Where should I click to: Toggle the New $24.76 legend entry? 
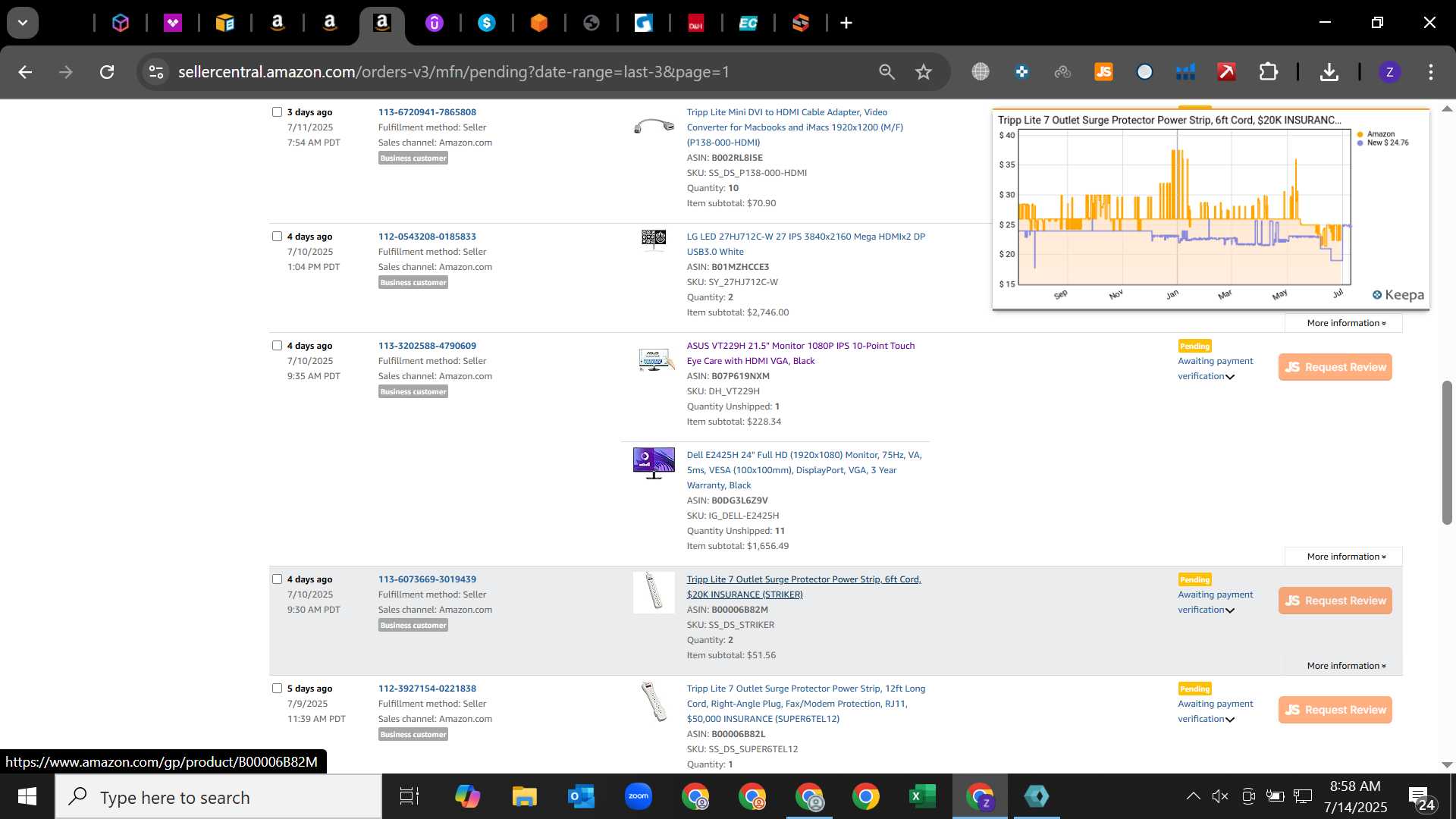(1382, 143)
